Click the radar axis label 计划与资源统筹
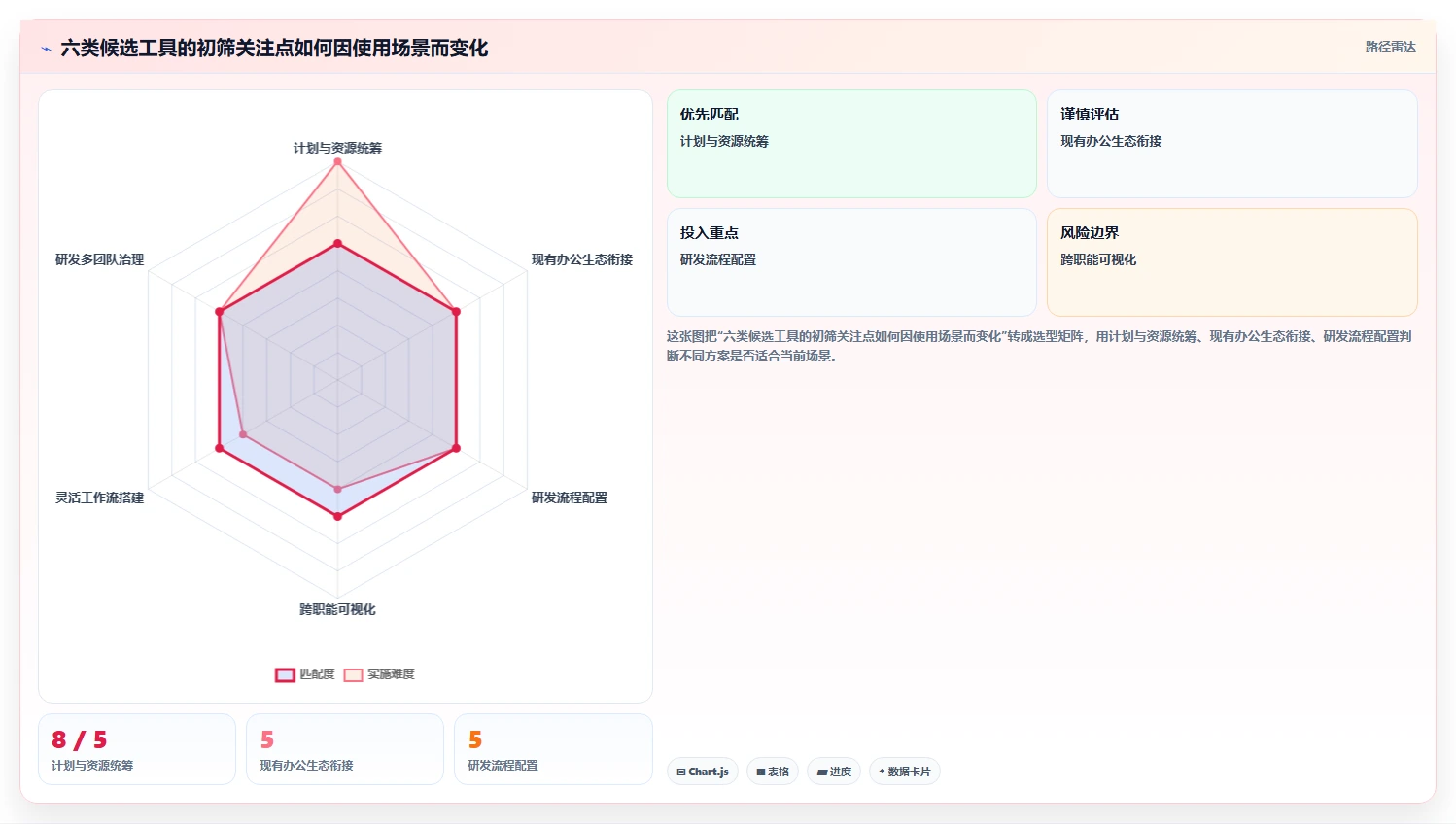Viewport: 1456px width, 824px height. 337,148
